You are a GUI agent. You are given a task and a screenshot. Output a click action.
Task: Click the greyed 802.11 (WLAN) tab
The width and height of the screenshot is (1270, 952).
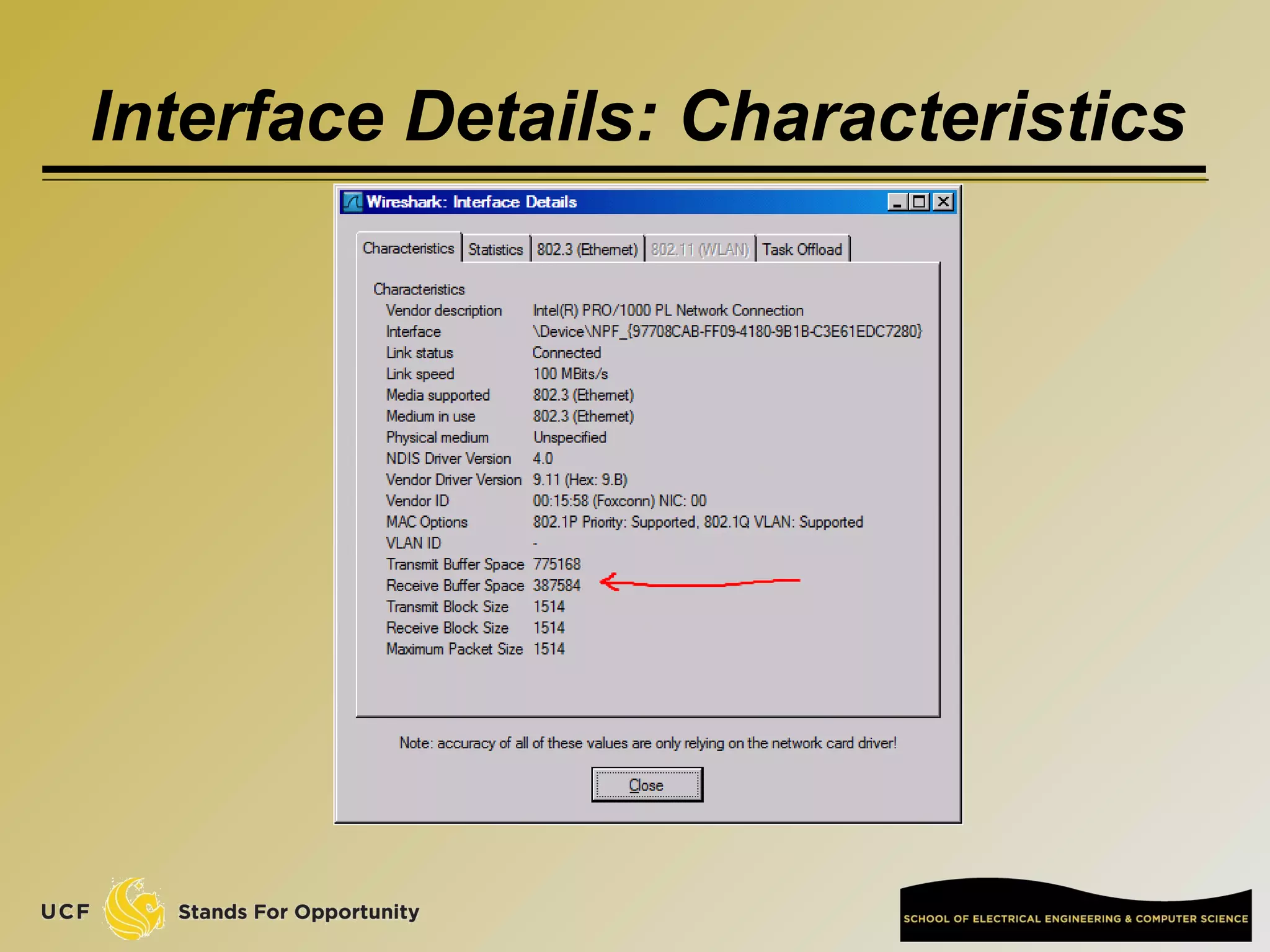point(700,249)
